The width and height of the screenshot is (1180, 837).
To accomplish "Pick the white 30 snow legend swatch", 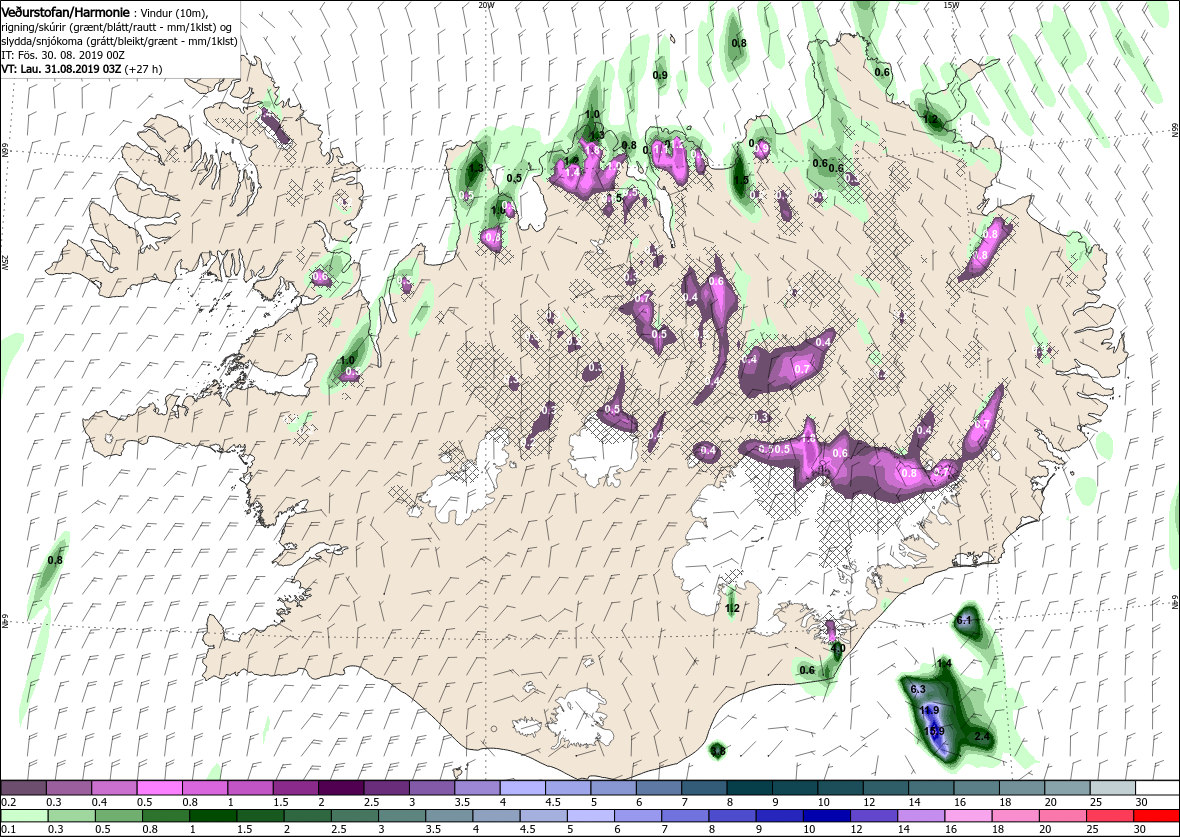I will point(1157,787).
